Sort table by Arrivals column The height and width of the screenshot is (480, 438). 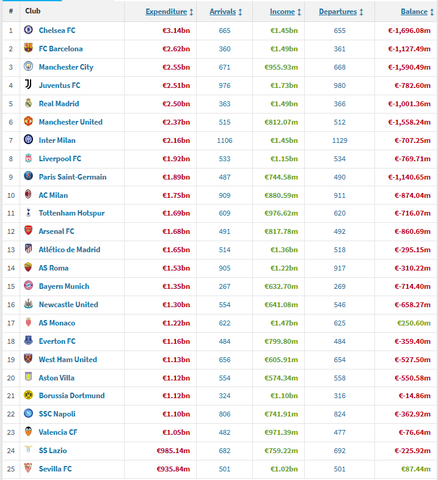226,12
